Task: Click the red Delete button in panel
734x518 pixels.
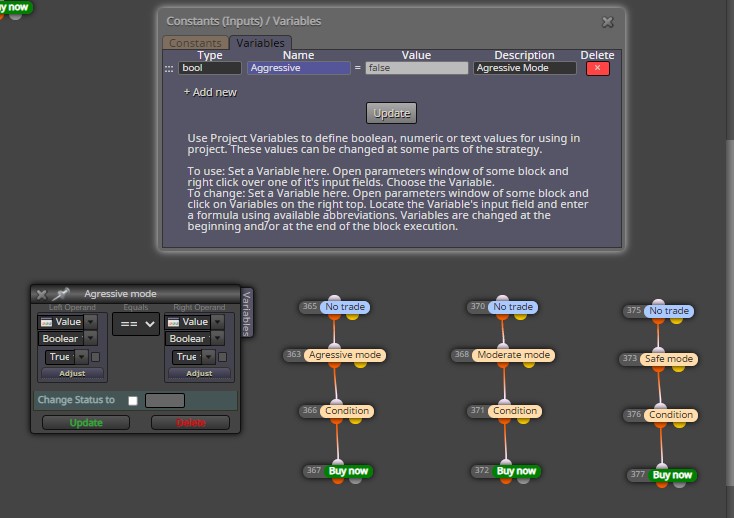Action: point(191,423)
